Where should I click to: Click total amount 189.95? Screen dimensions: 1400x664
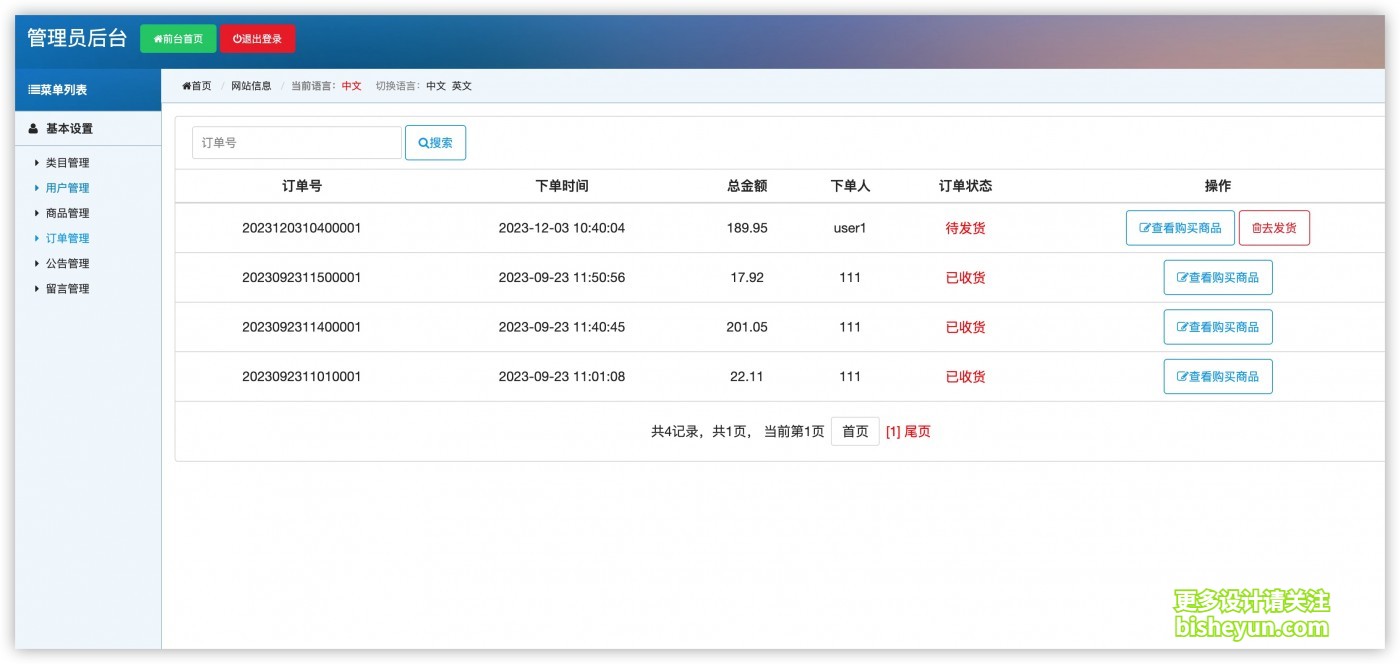coord(747,228)
